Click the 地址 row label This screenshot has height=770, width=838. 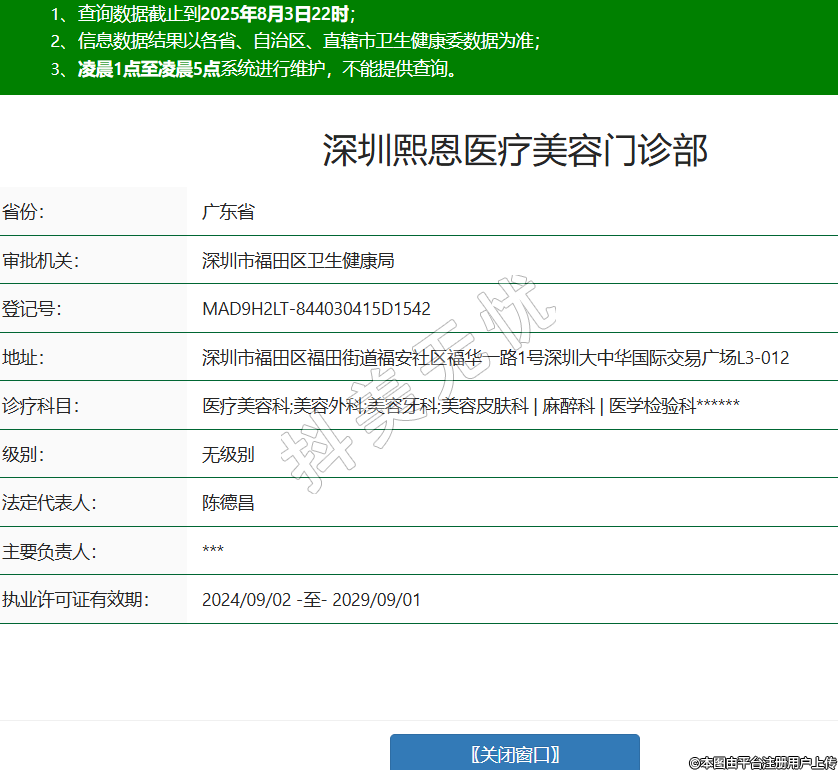23,357
